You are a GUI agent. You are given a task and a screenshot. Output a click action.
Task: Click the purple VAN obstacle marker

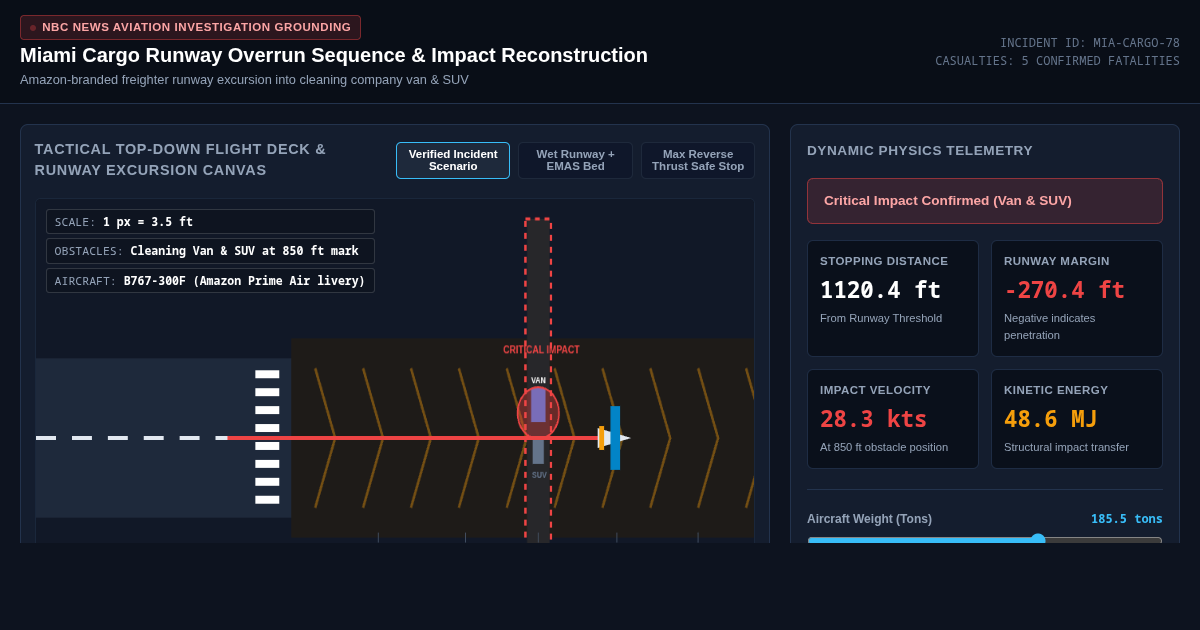pos(538,405)
